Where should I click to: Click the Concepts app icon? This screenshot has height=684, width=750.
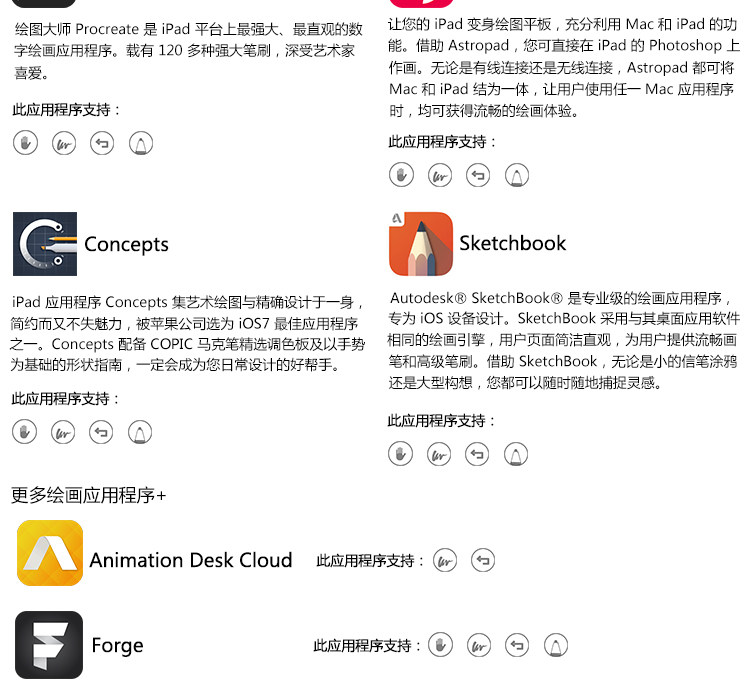point(45,244)
